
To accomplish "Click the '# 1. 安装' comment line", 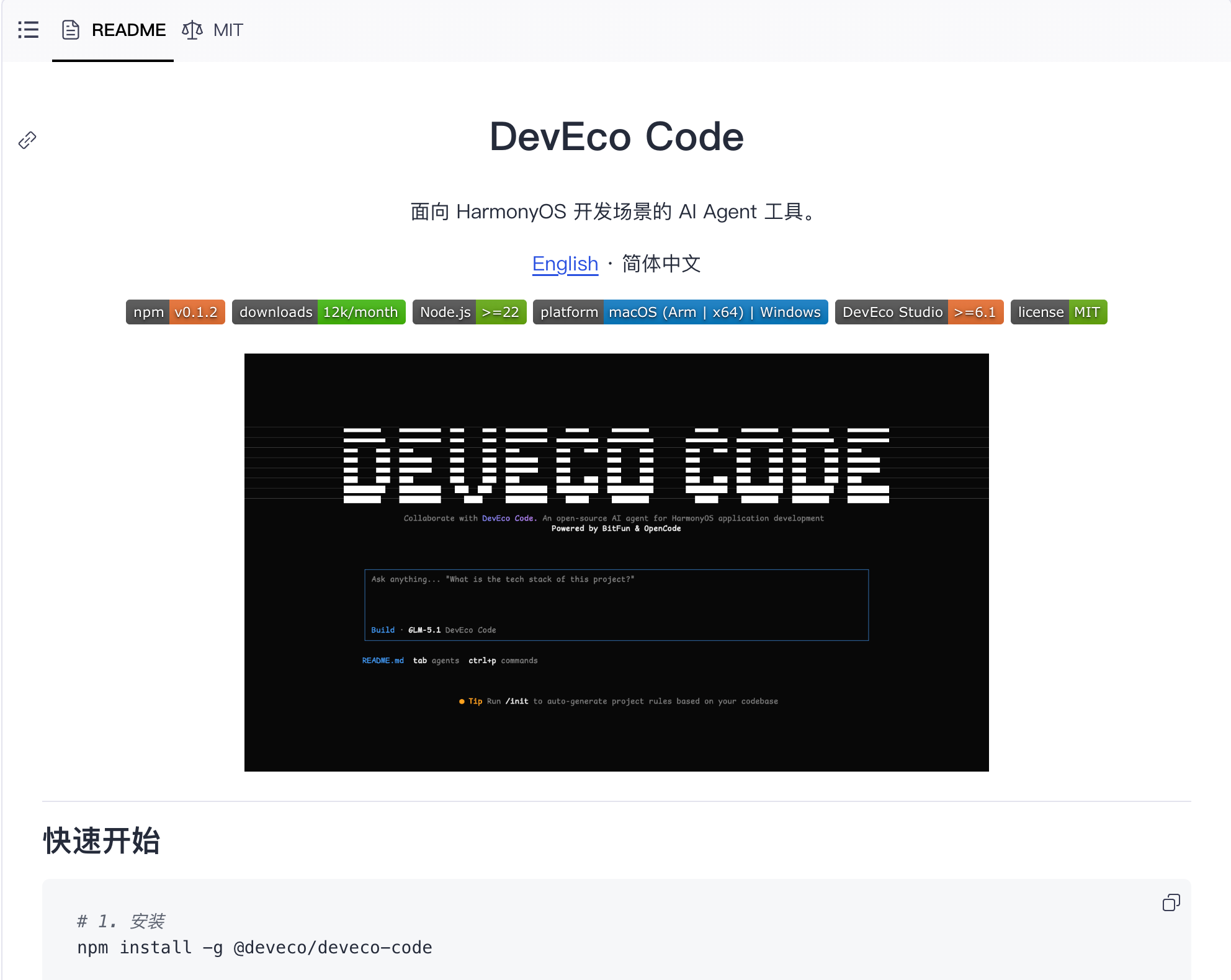I will [x=121, y=921].
